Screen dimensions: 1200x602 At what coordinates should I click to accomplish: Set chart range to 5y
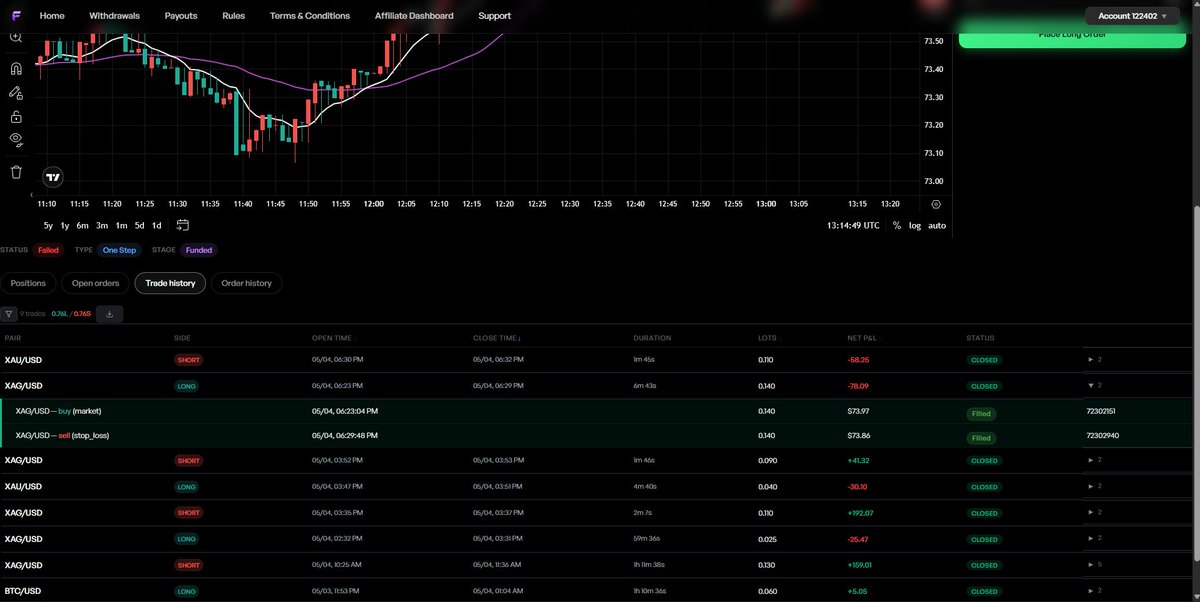48,225
